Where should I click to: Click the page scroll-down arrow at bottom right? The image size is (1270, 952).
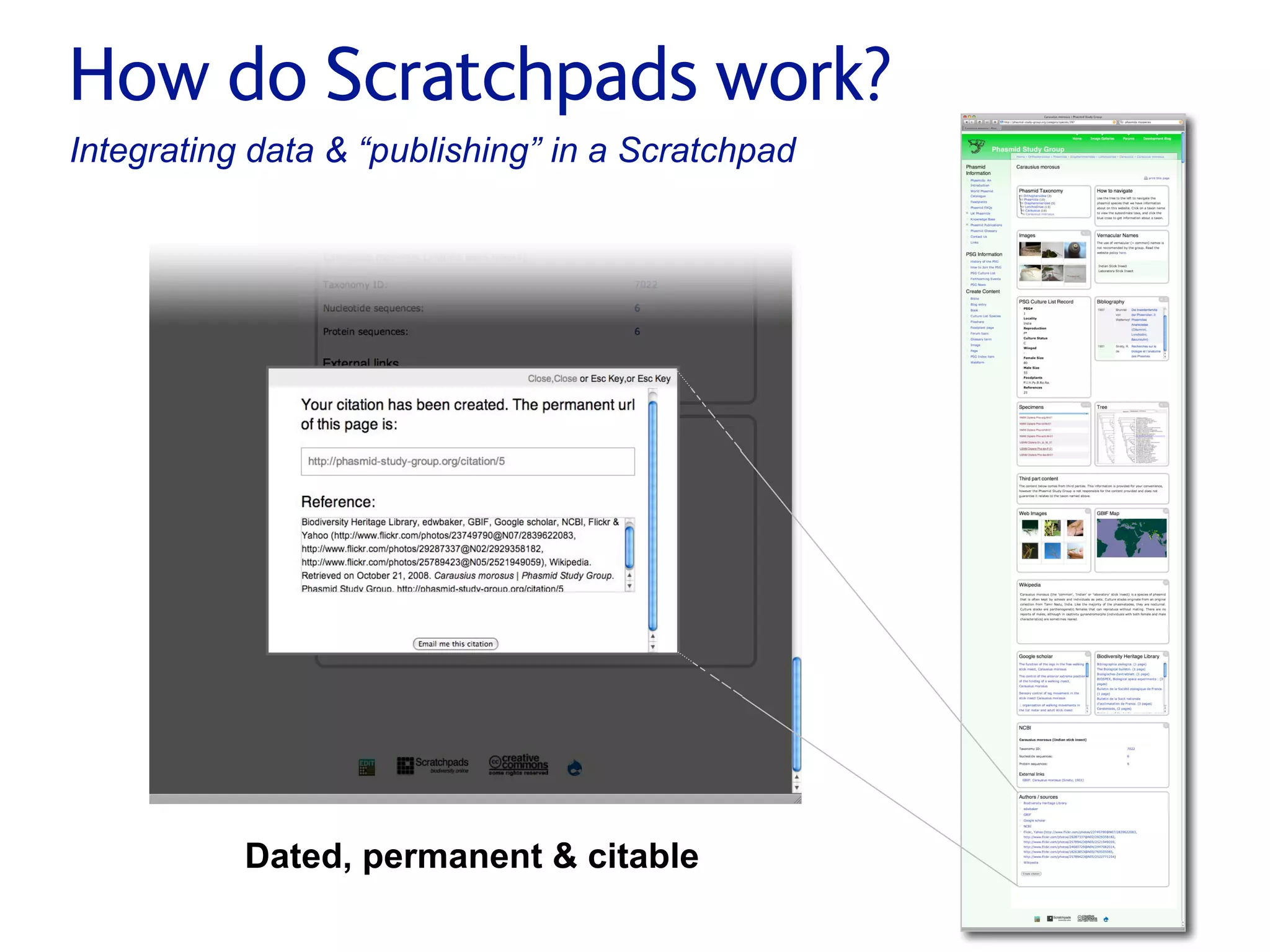797,788
